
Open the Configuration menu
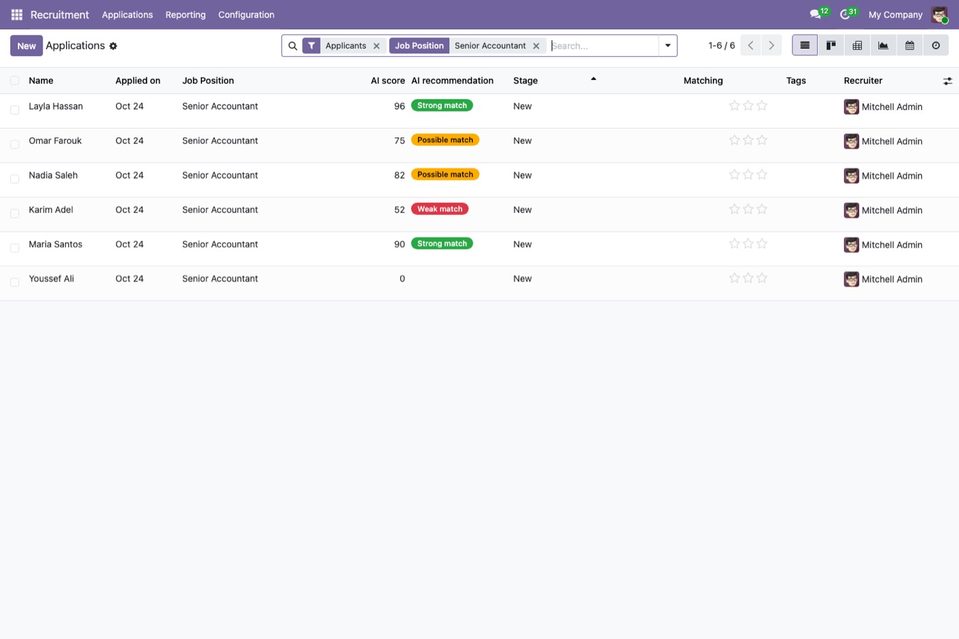[246, 15]
